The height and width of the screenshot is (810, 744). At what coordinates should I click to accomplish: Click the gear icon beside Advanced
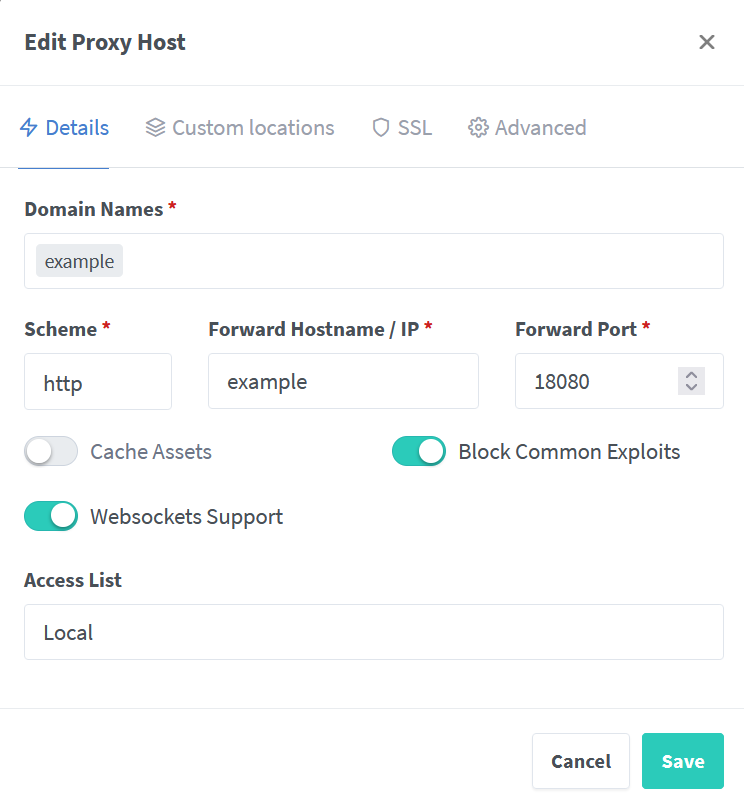(478, 128)
